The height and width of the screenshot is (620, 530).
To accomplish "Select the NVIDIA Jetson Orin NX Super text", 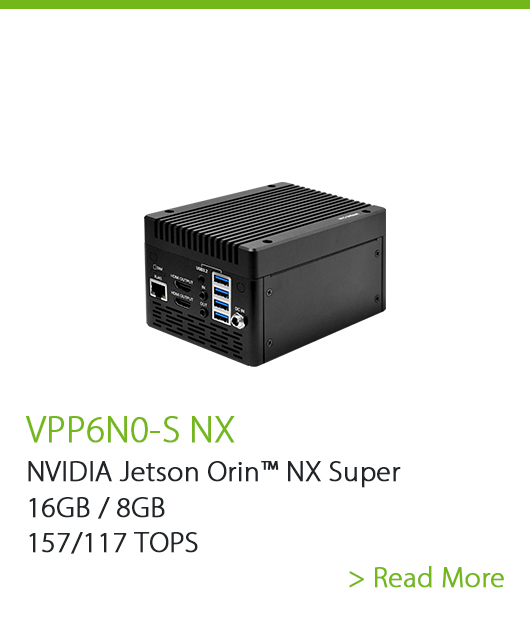I will 214,472.
